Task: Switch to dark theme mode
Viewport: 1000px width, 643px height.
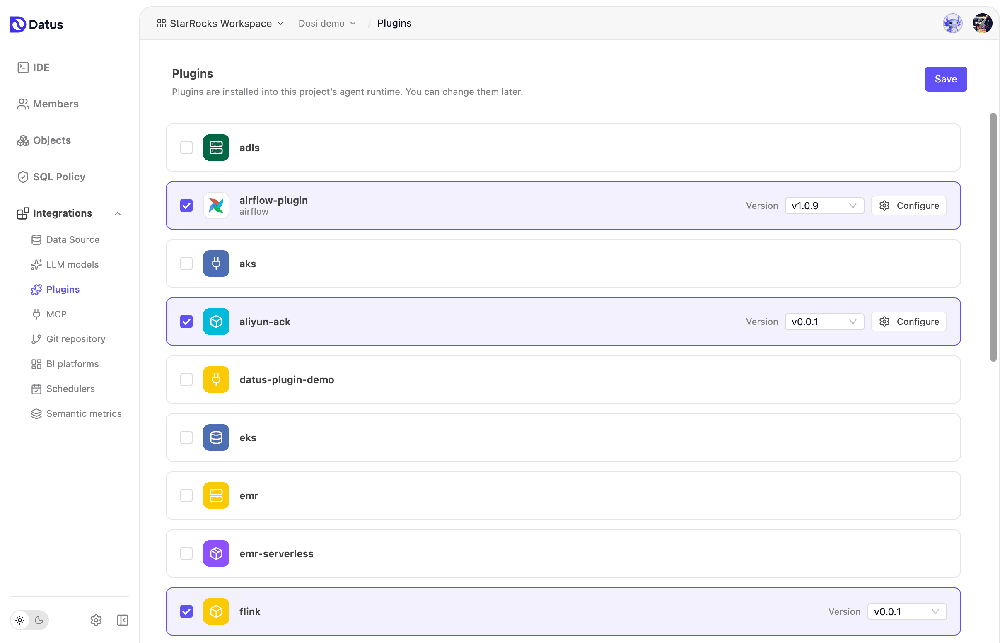Action: click(x=39, y=620)
